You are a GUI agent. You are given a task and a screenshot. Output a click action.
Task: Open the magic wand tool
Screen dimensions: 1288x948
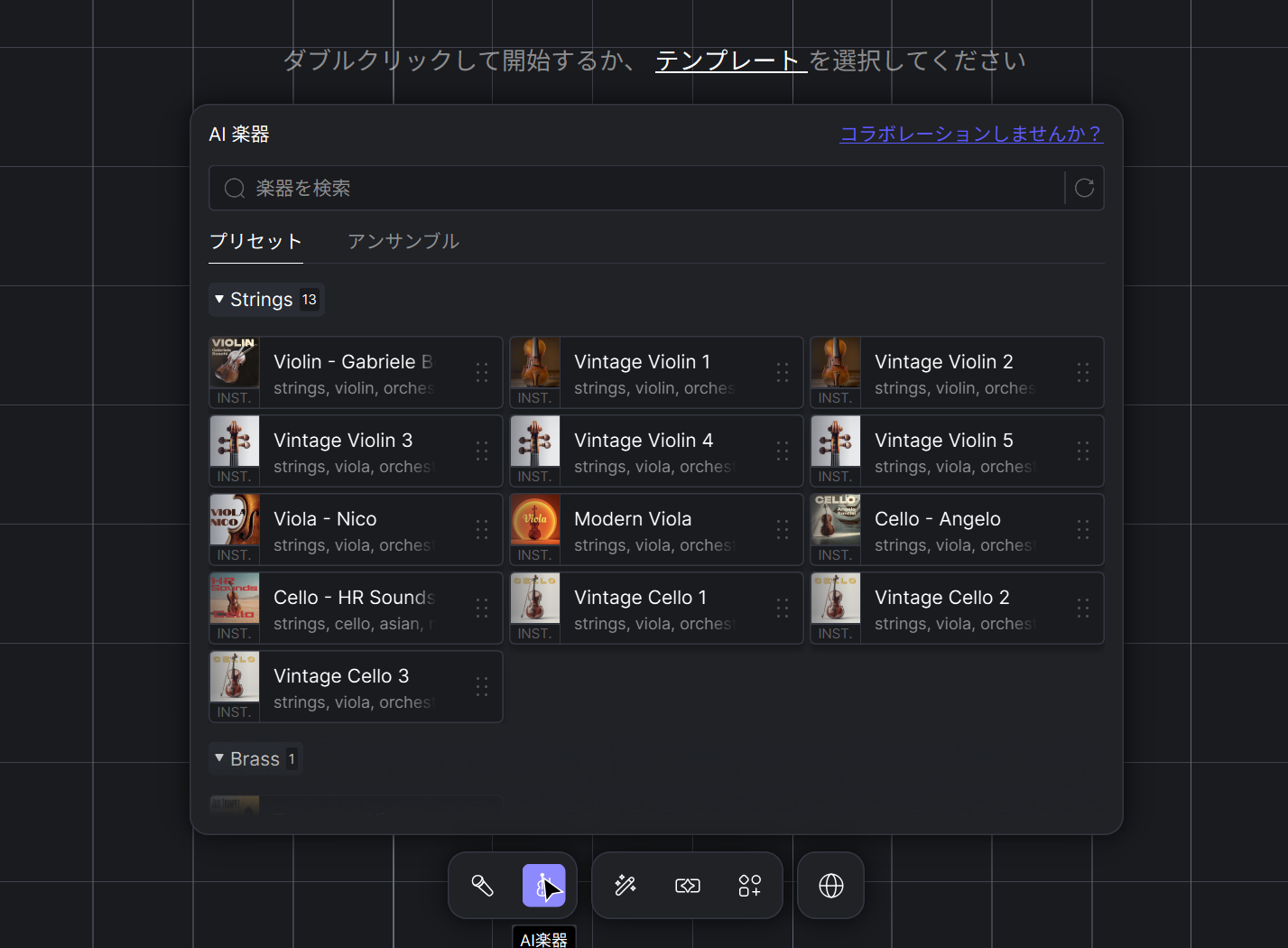coord(625,886)
